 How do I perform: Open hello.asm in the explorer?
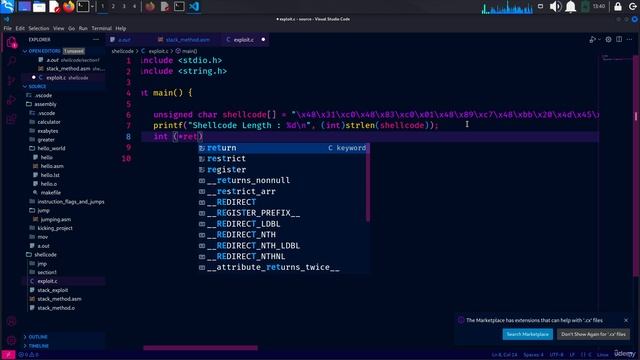(52, 166)
